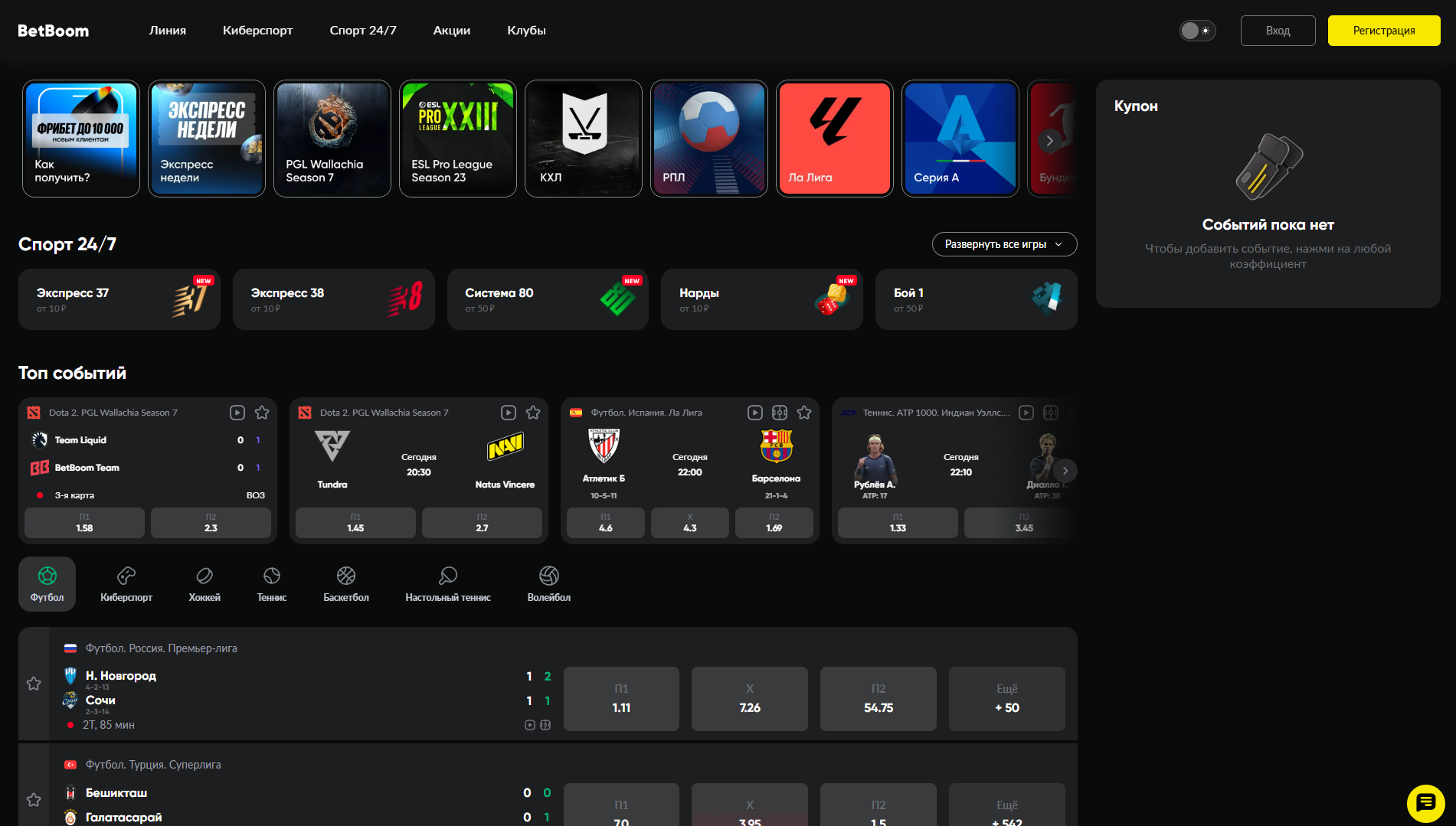Open the Спорт 24/7 menu

coord(363,31)
